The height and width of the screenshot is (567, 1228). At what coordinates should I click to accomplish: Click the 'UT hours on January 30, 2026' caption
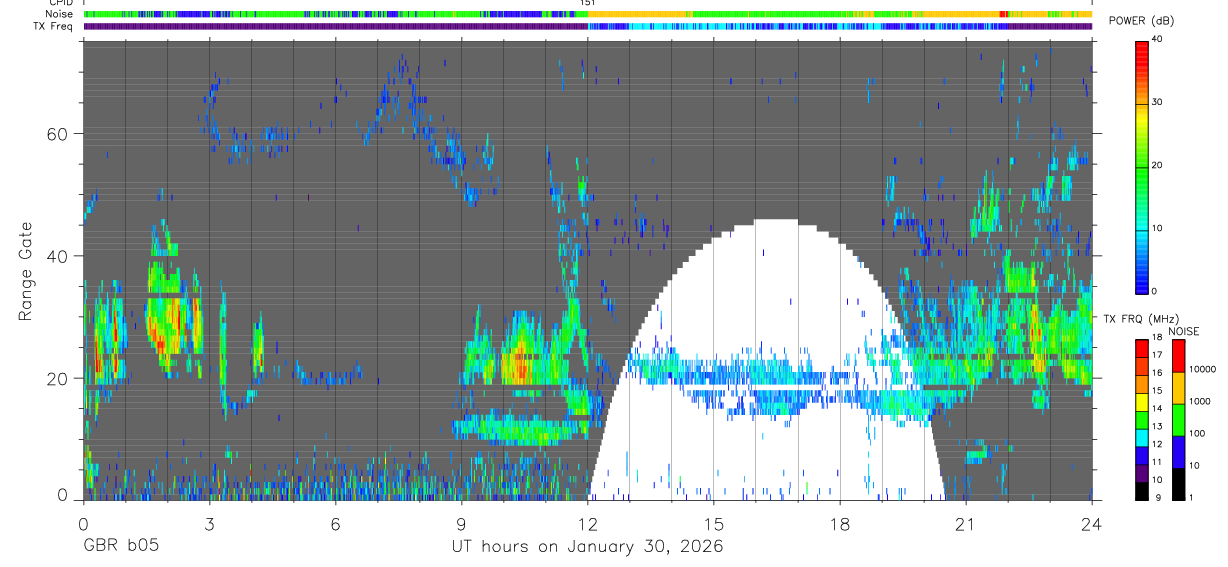[586, 547]
